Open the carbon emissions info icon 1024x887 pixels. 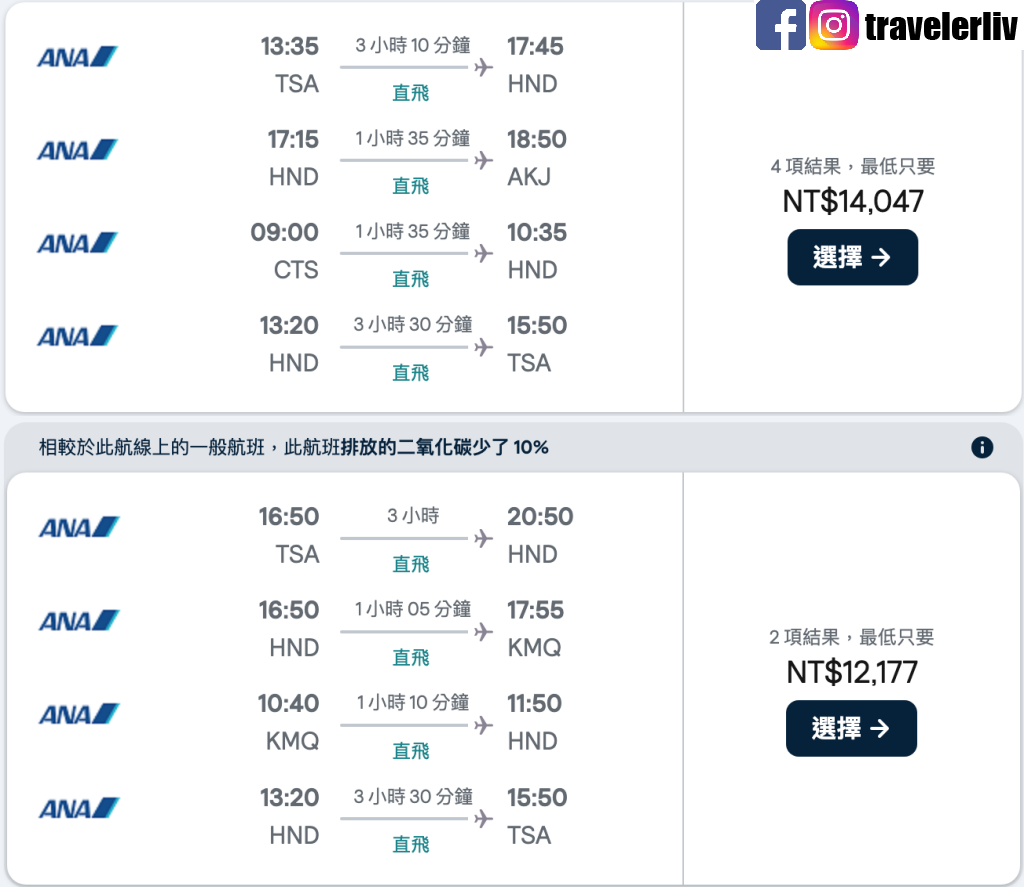[x=982, y=447]
